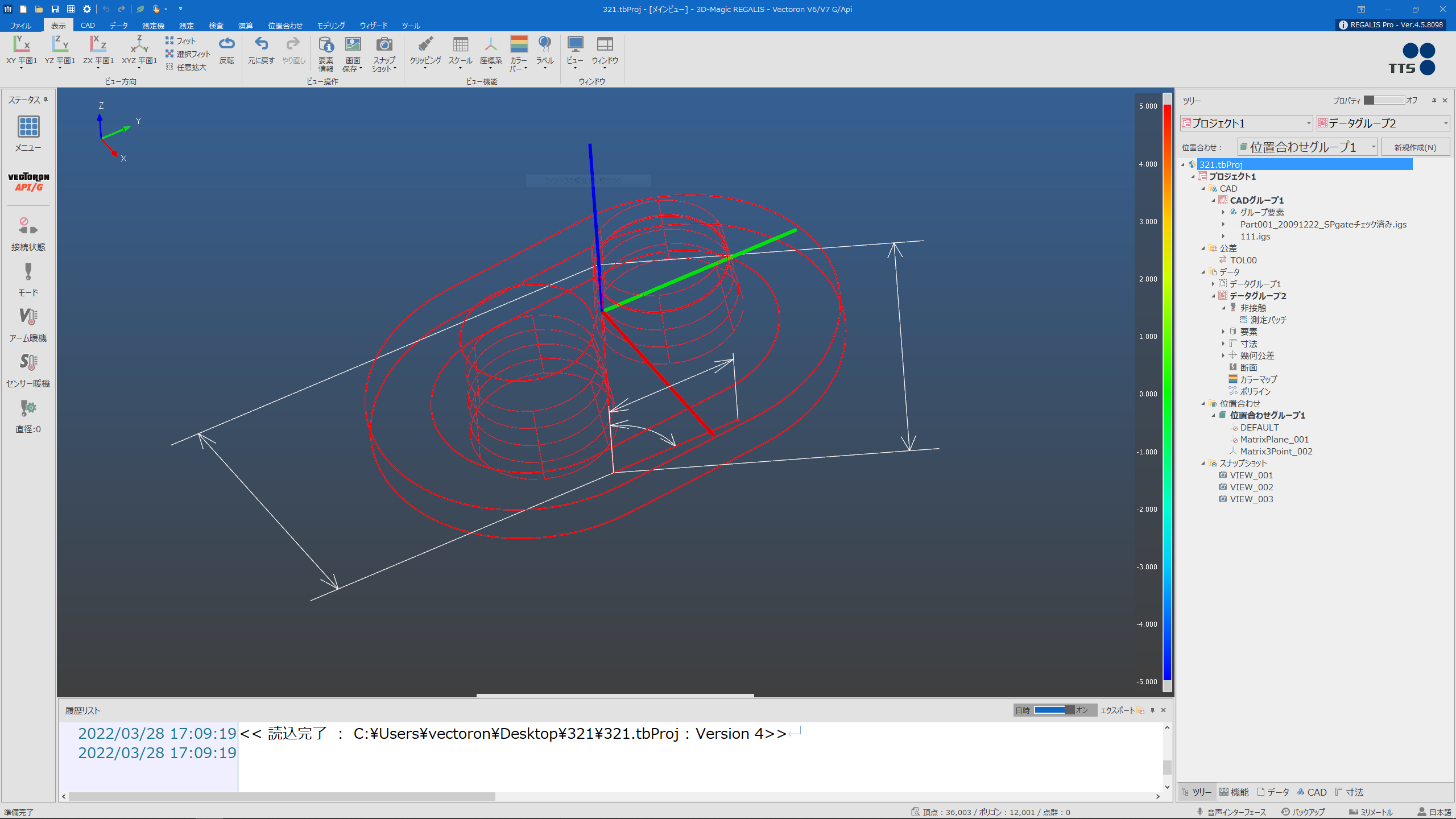The width and height of the screenshot is (1456, 819).
Task: Set view to YZ 平面1
Action: point(60,52)
